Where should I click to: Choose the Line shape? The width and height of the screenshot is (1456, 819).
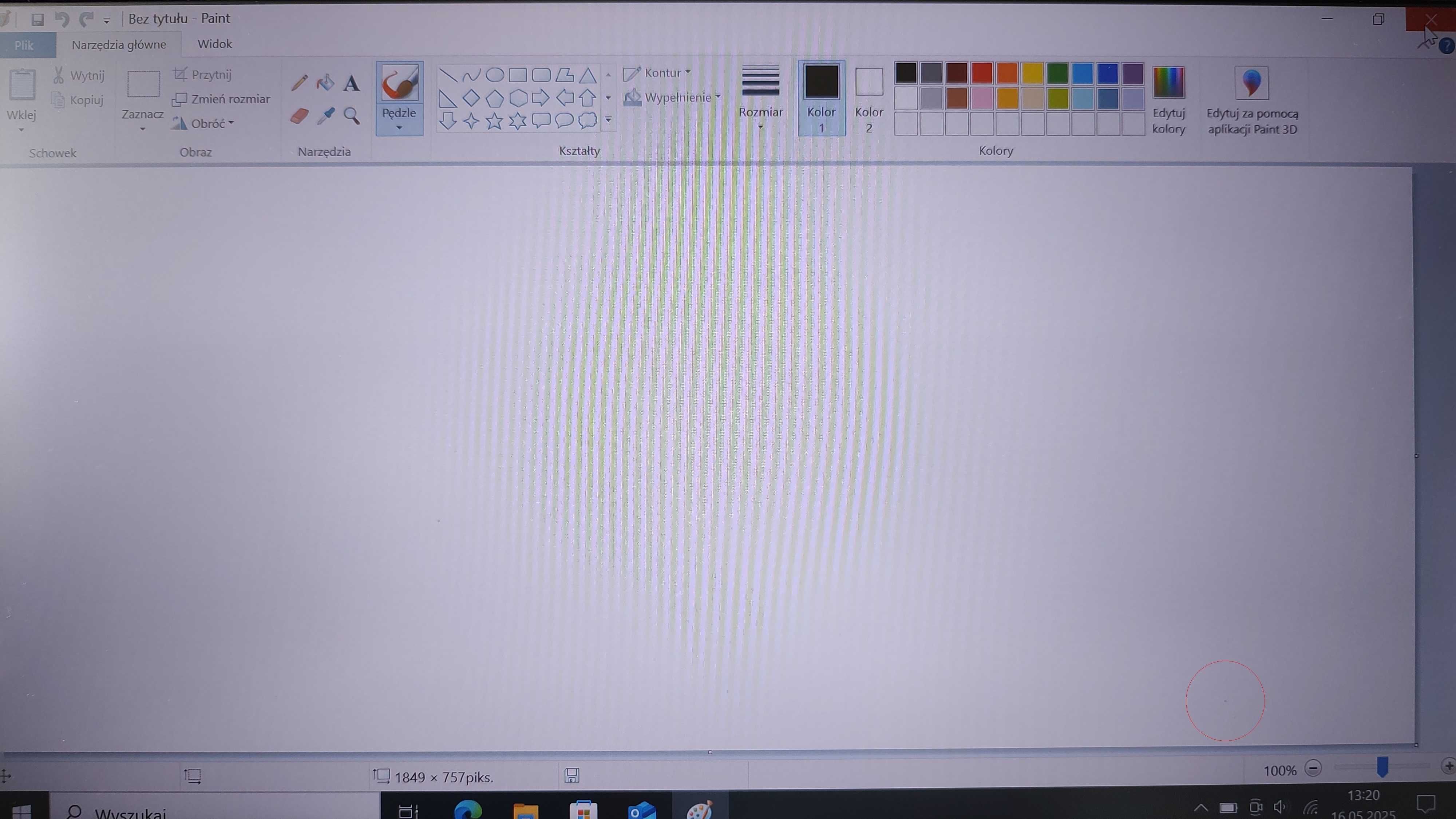click(448, 75)
